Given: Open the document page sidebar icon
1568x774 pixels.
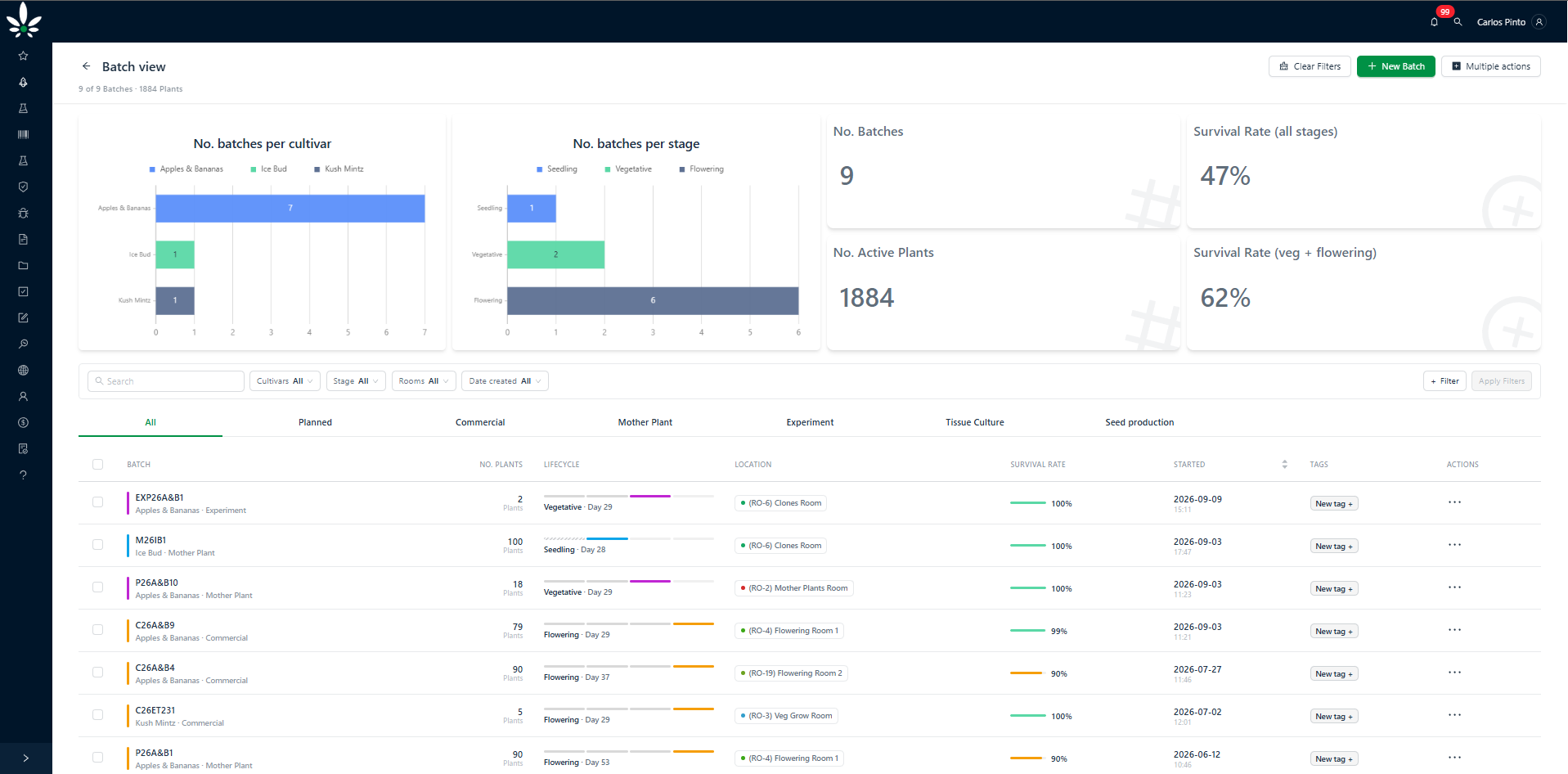Looking at the screenshot, I should point(23,239).
